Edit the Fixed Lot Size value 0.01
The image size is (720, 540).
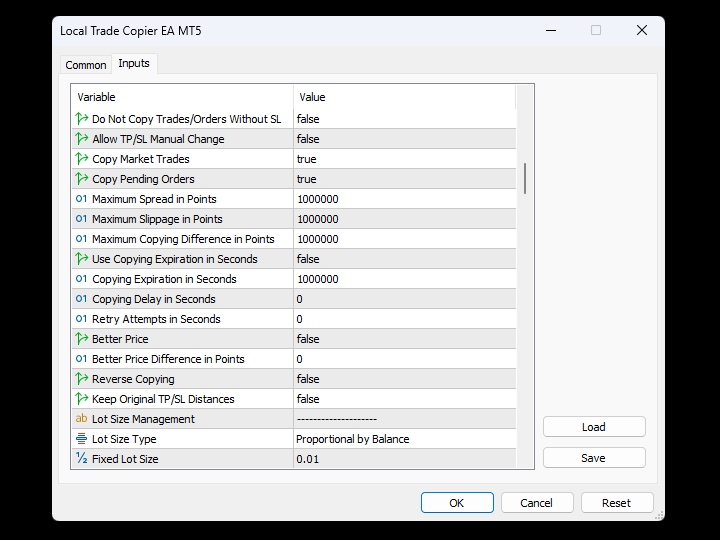[x=405, y=459]
